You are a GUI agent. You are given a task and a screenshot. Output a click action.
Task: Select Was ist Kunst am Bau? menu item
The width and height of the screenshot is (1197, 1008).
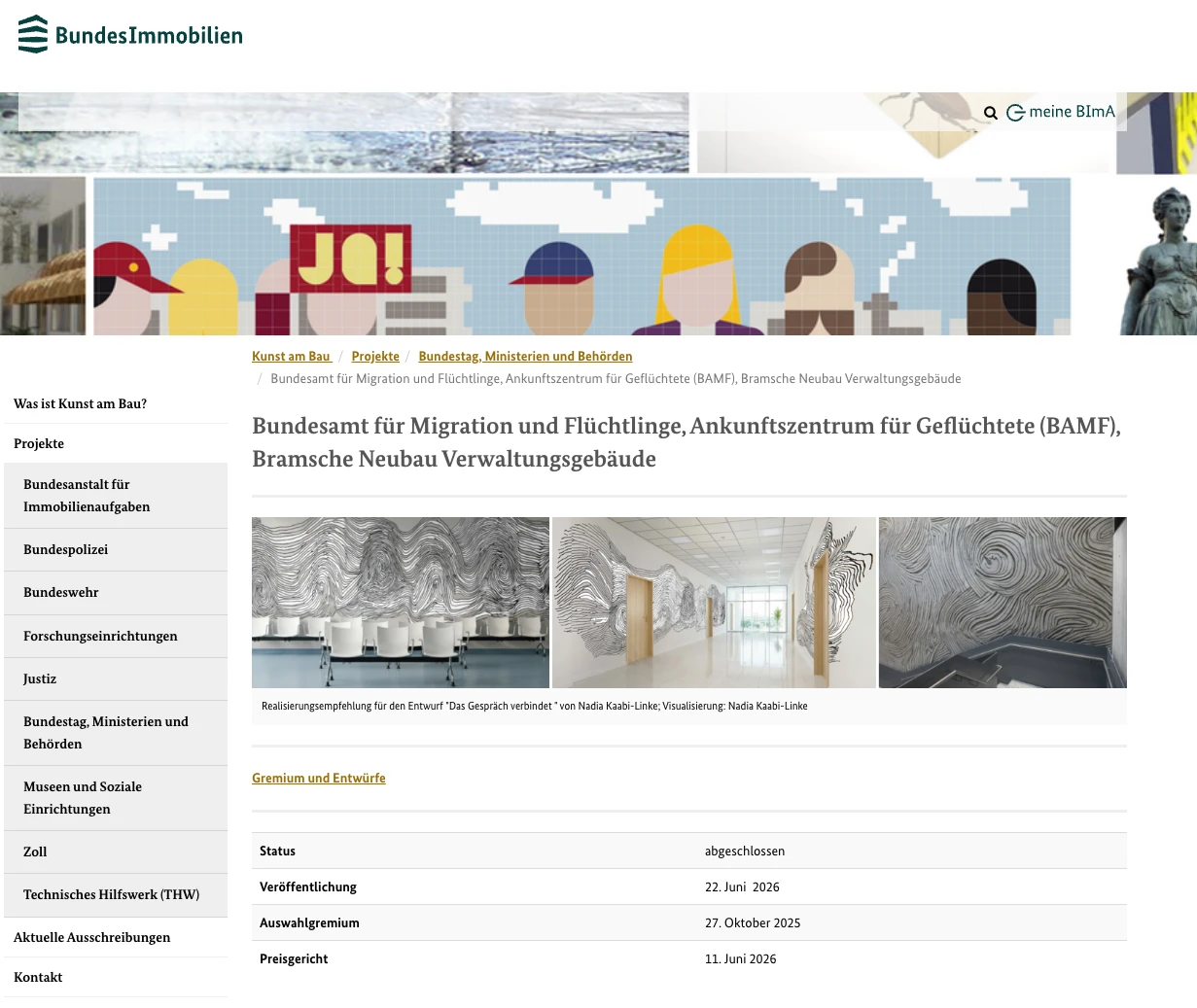point(116,403)
